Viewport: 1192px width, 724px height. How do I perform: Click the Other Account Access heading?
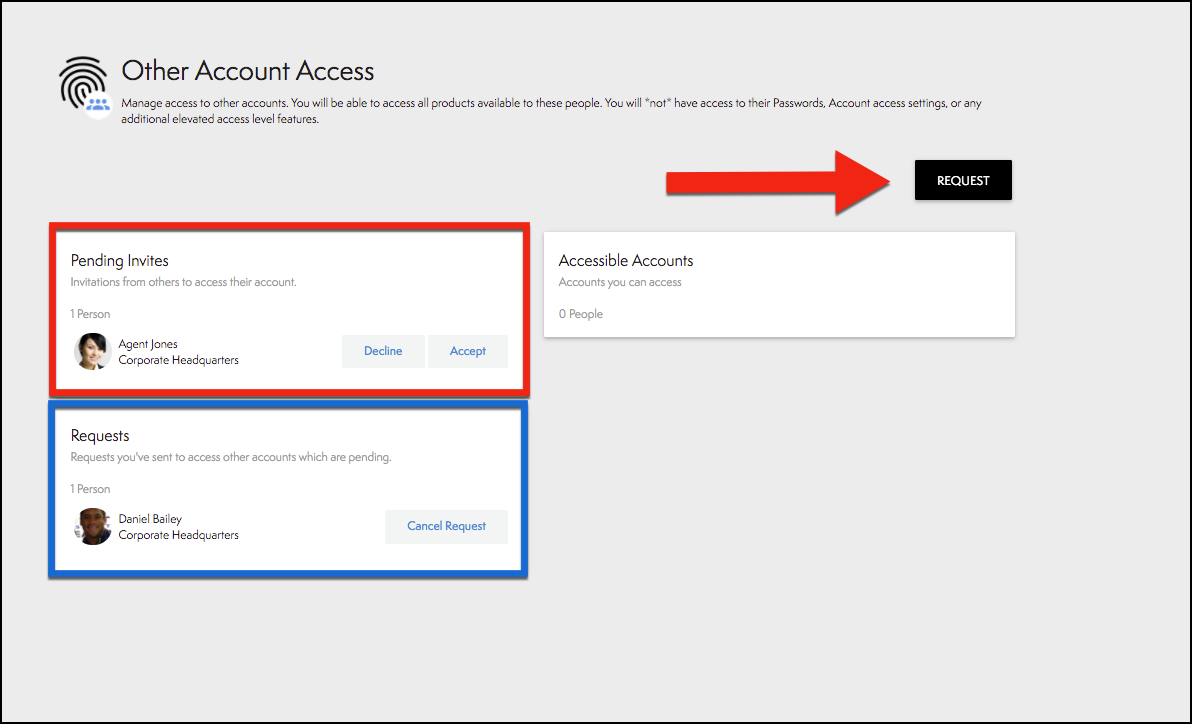click(x=247, y=71)
